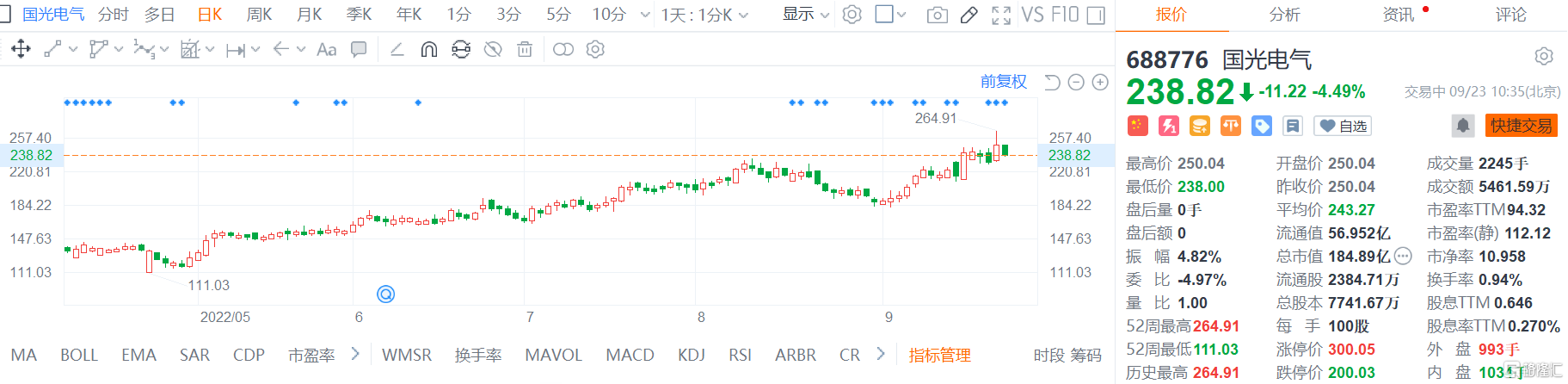Zoom out chart with minus circle
The width and height of the screenshot is (1568, 384).
(x=1076, y=82)
